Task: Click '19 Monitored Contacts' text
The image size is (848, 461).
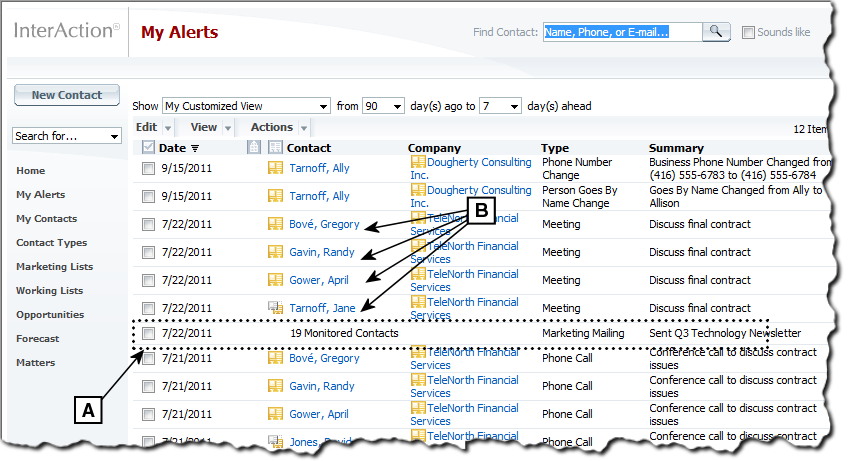Action: (x=344, y=333)
